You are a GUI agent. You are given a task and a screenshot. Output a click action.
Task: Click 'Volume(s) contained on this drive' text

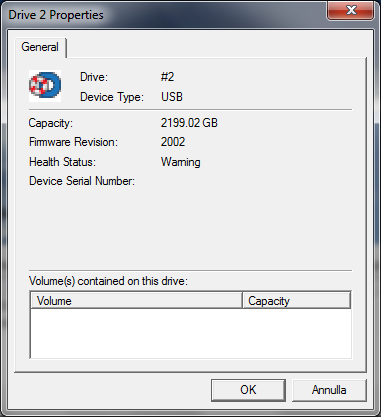[x=108, y=281]
